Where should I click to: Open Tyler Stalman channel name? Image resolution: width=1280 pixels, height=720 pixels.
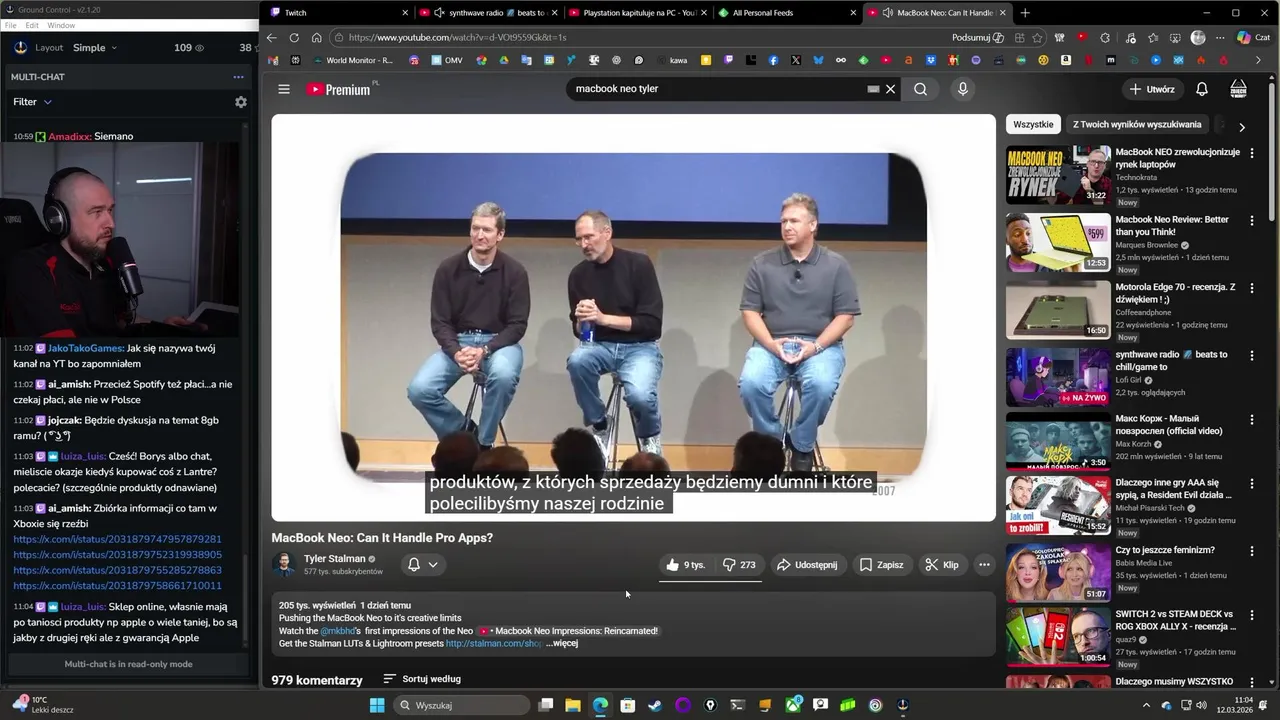click(x=335, y=559)
